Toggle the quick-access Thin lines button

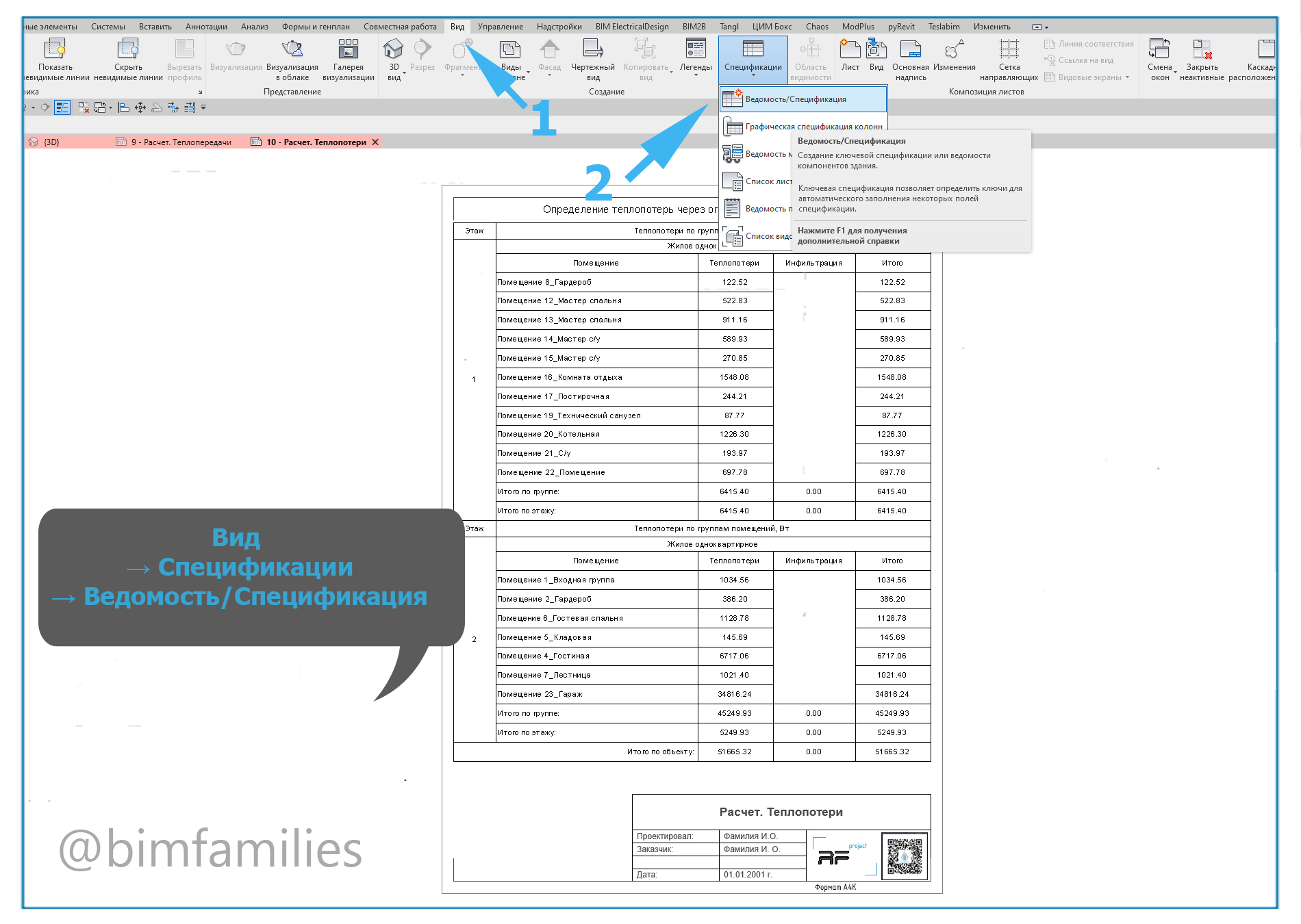62,107
